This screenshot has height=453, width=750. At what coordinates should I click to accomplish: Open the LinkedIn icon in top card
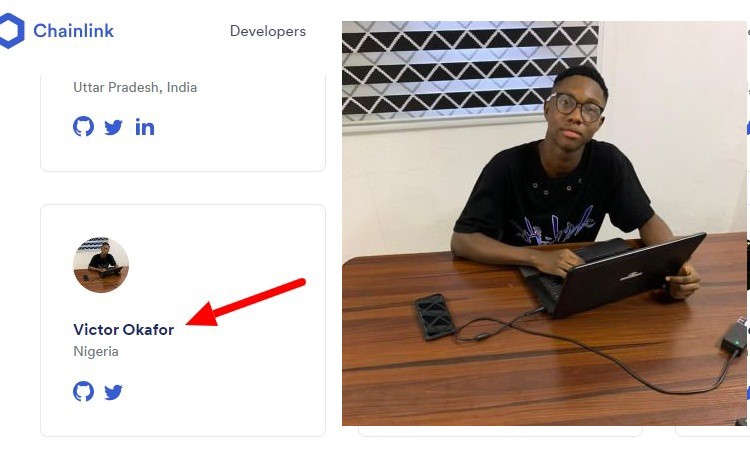[144, 127]
